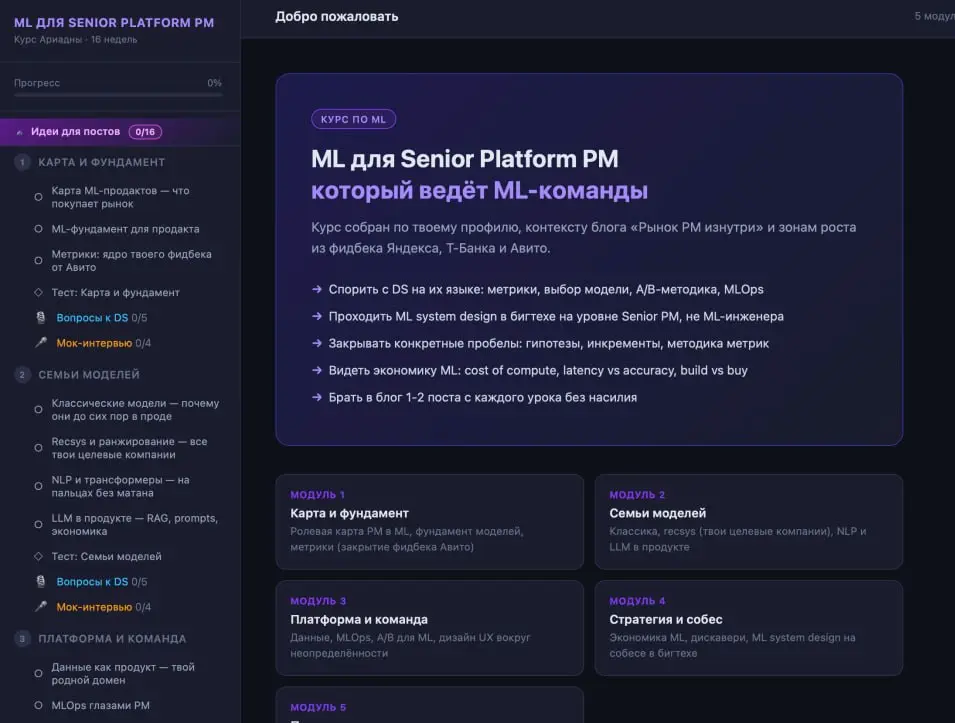Click microphone icon next to second Вопросы к DS
The image size is (955, 723).
tap(41, 581)
